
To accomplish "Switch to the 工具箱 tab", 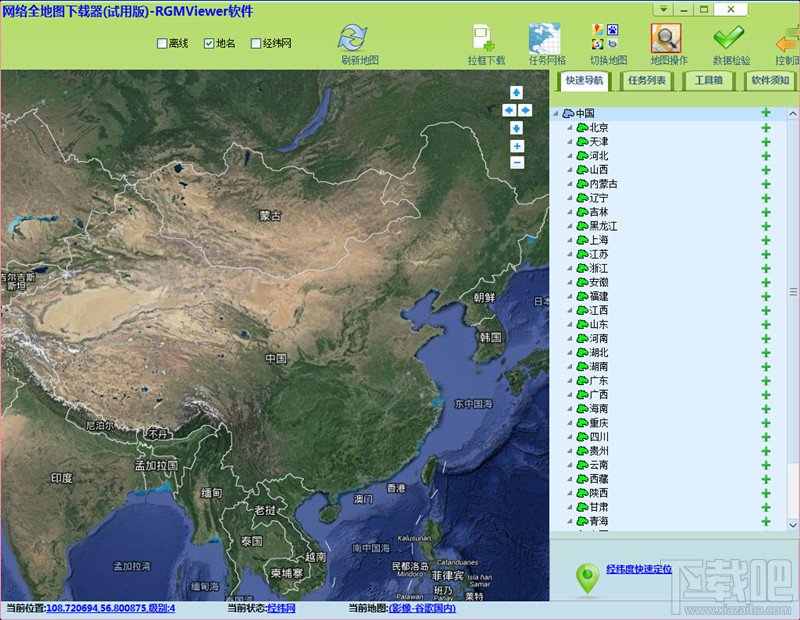I will click(x=709, y=81).
